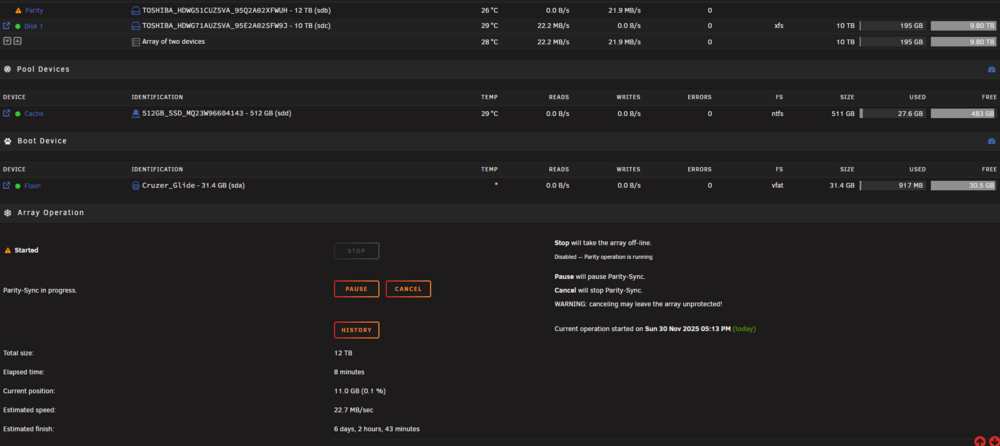Click the drive icon before TOSHIBA 12 TB (sdb)
Image resolution: width=1000 pixels, height=446 pixels.
(x=135, y=11)
